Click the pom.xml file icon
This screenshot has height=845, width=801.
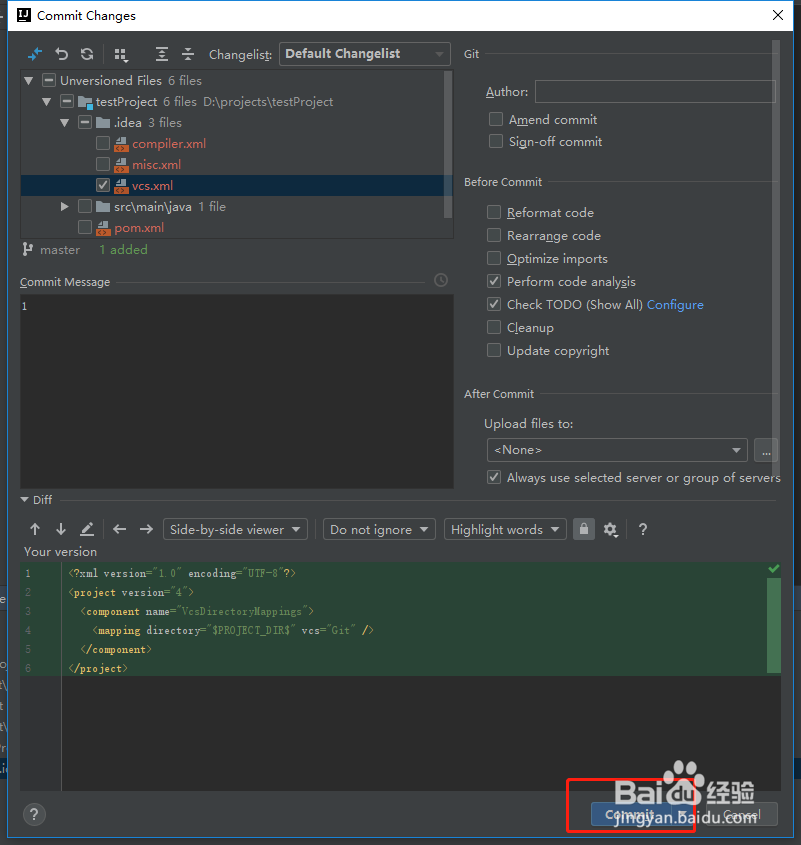point(103,228)
